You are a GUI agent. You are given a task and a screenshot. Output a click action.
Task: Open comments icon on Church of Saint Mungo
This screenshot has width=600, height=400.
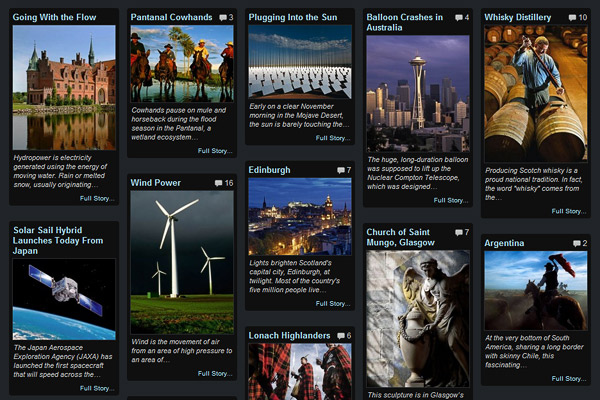[x=458, y=232]
